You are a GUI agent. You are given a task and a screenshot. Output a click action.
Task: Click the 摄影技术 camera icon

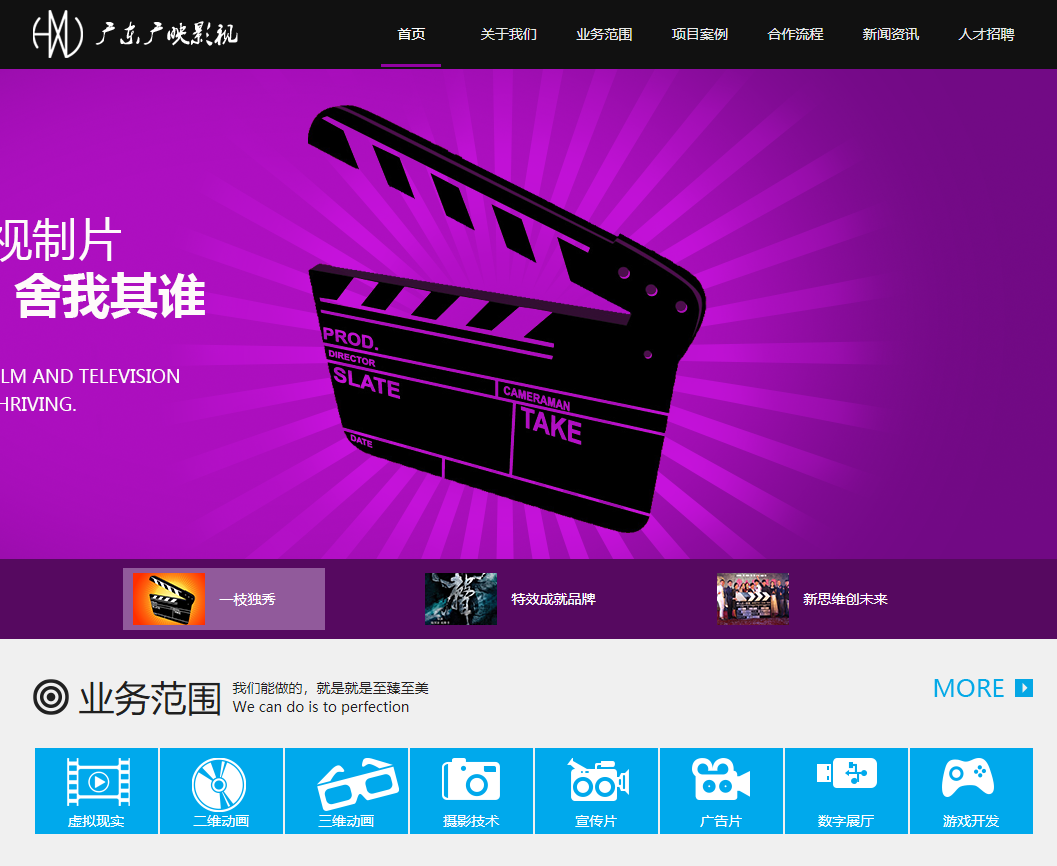tap(471, 780)
